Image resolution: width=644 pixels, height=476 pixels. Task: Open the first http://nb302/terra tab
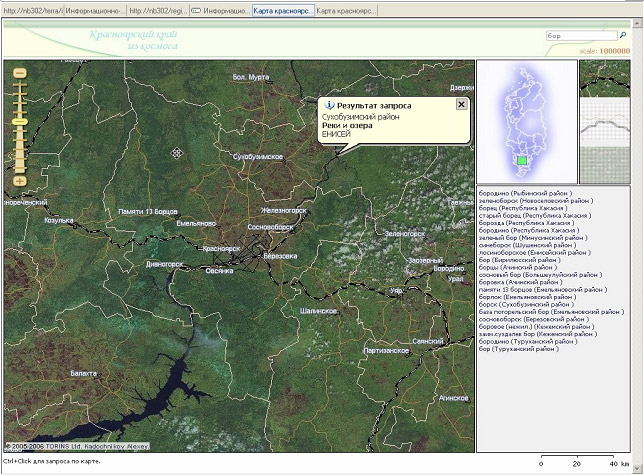[x=32, y=11]
